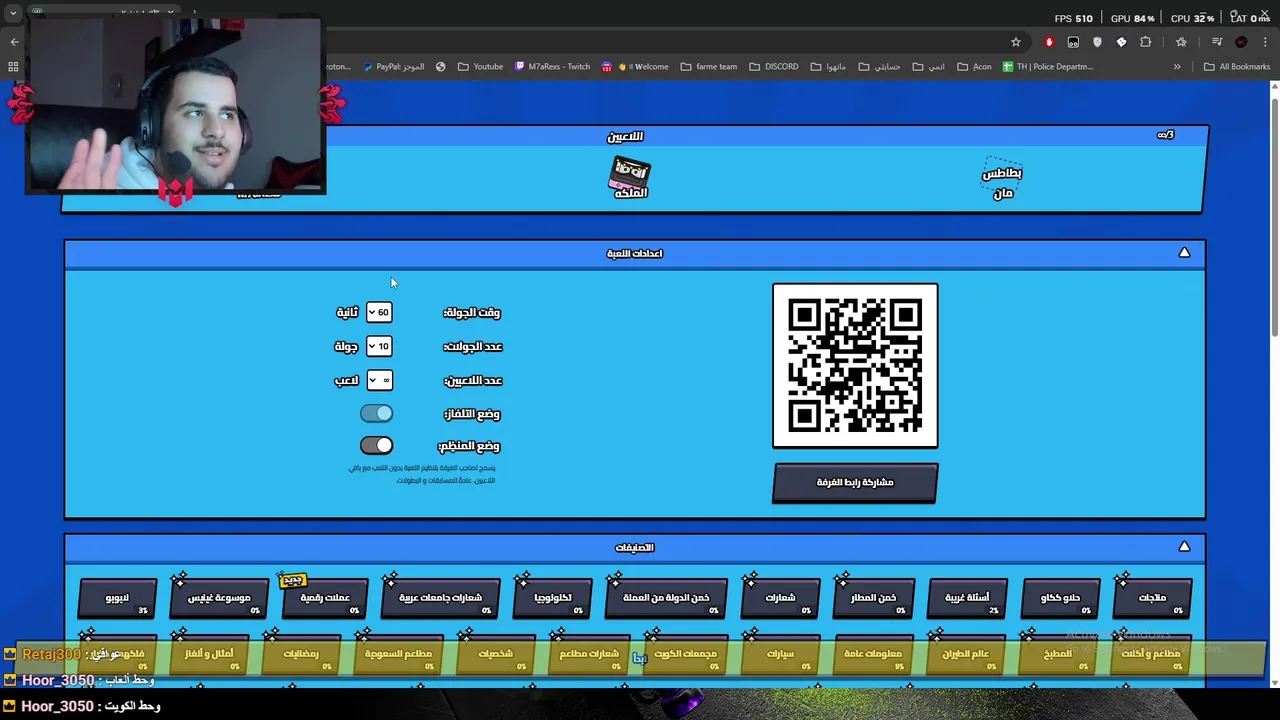1280x720 pixels.
Task: Collapse the categories section (التصنيفات)
Action: click(x=1184, y=547)
